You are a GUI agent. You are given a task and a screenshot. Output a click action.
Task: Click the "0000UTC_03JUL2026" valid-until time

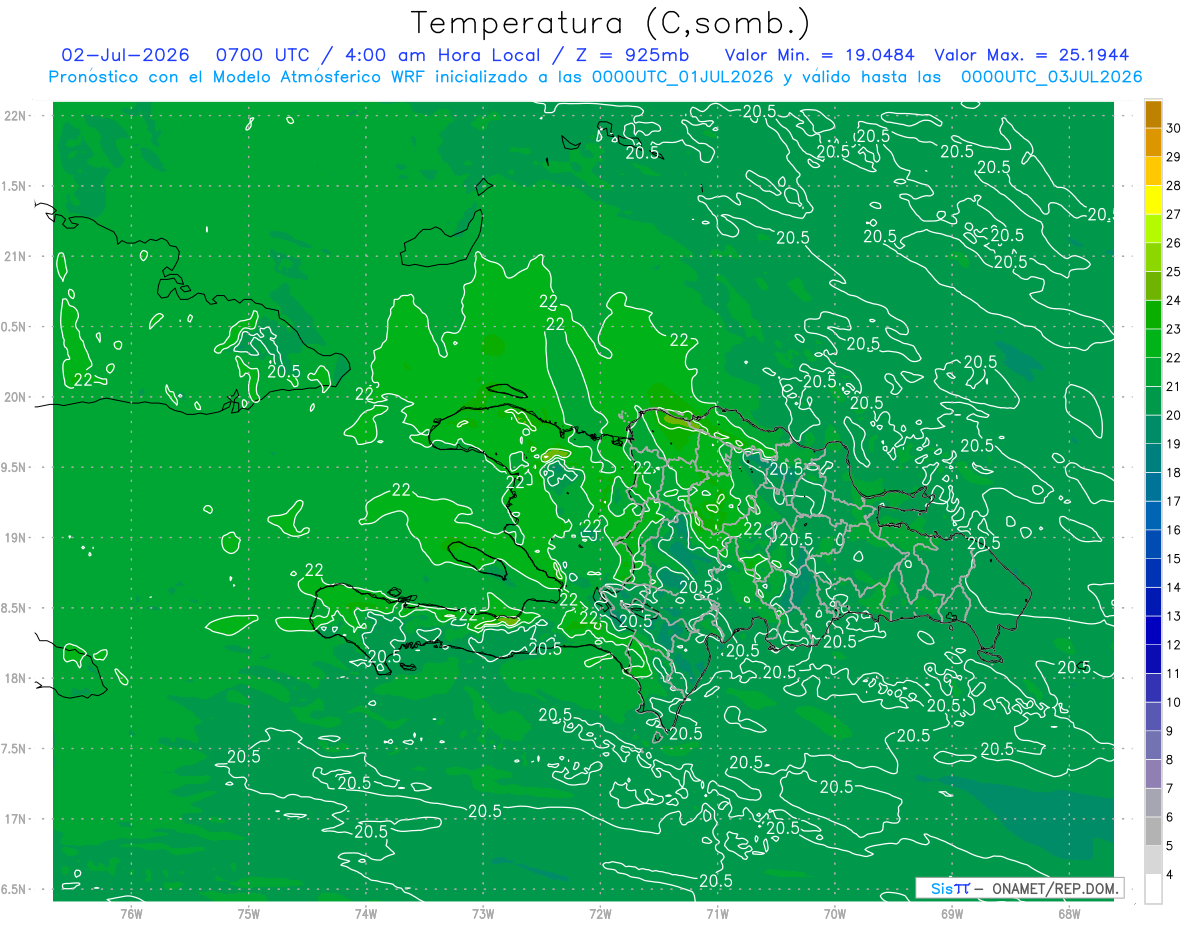click(x=1051, y=77)
